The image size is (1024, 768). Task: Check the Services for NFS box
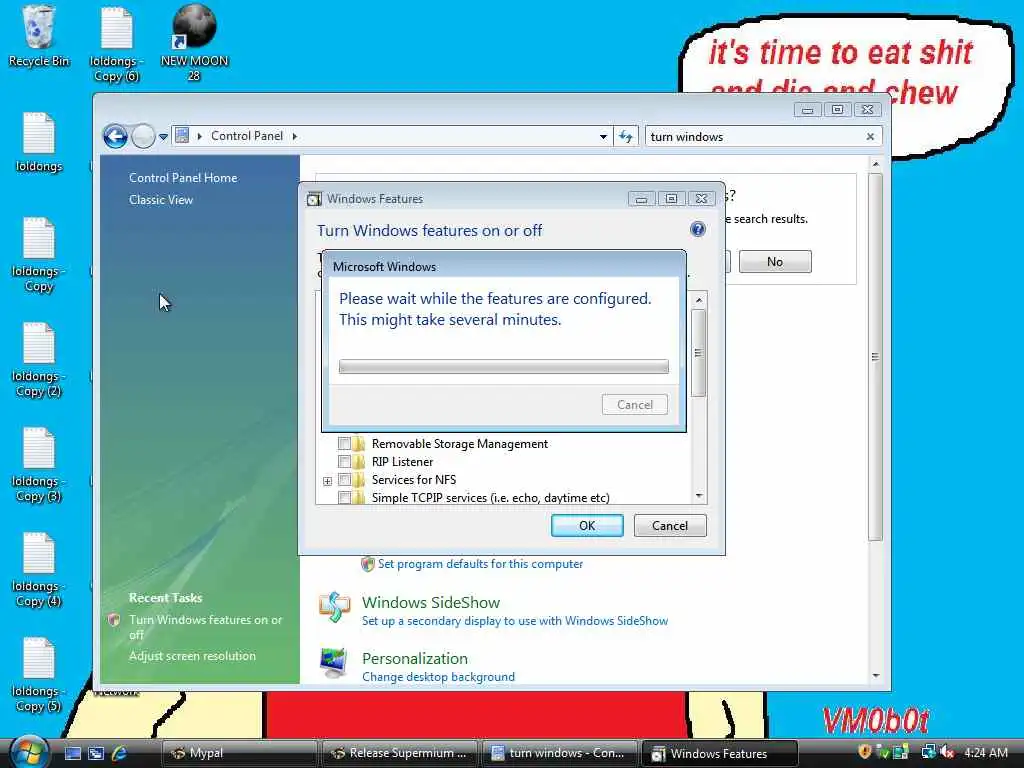344,480
